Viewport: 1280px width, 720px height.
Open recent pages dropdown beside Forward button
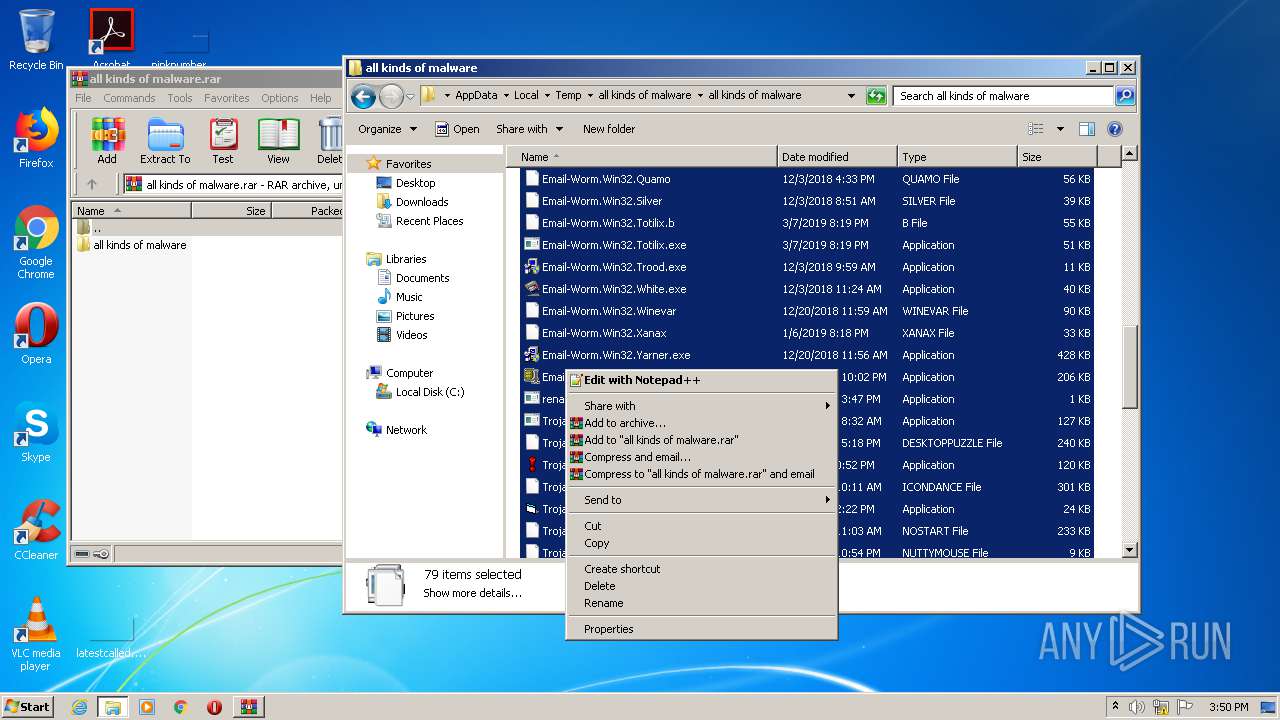(410, 96)
